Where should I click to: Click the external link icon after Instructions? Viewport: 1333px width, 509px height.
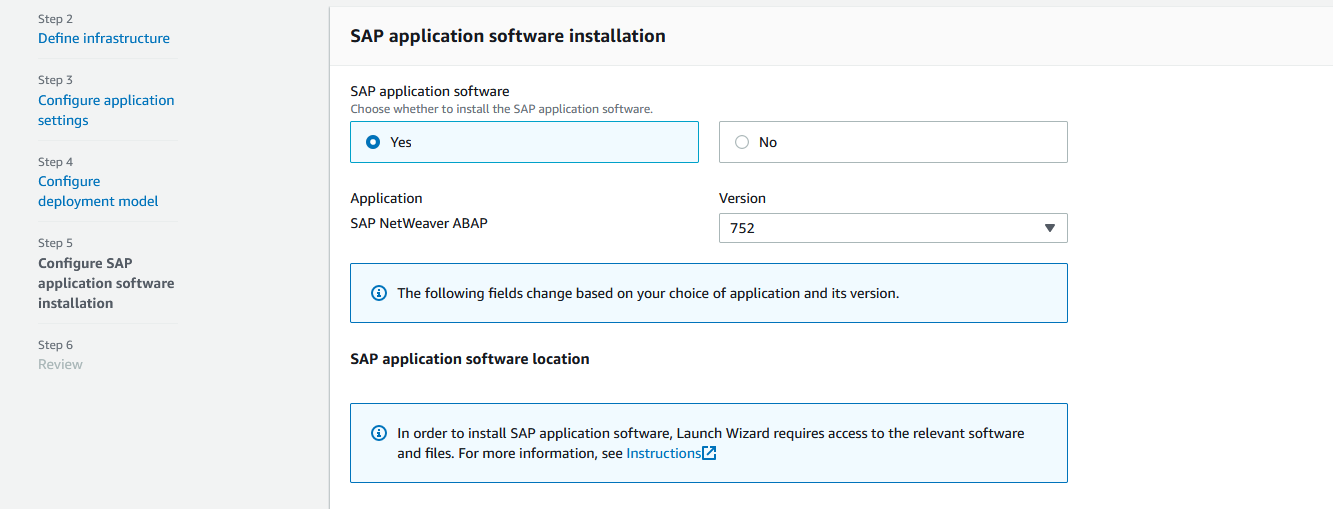710,453
